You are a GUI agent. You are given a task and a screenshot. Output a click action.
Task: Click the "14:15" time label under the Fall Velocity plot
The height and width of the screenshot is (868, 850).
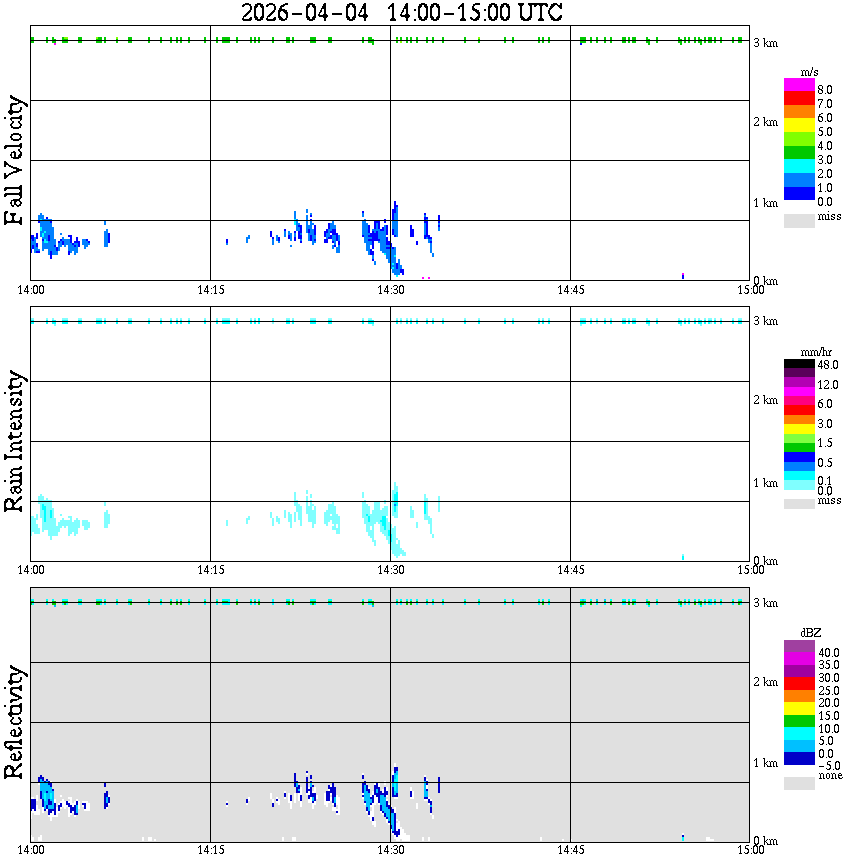point(210,290)
